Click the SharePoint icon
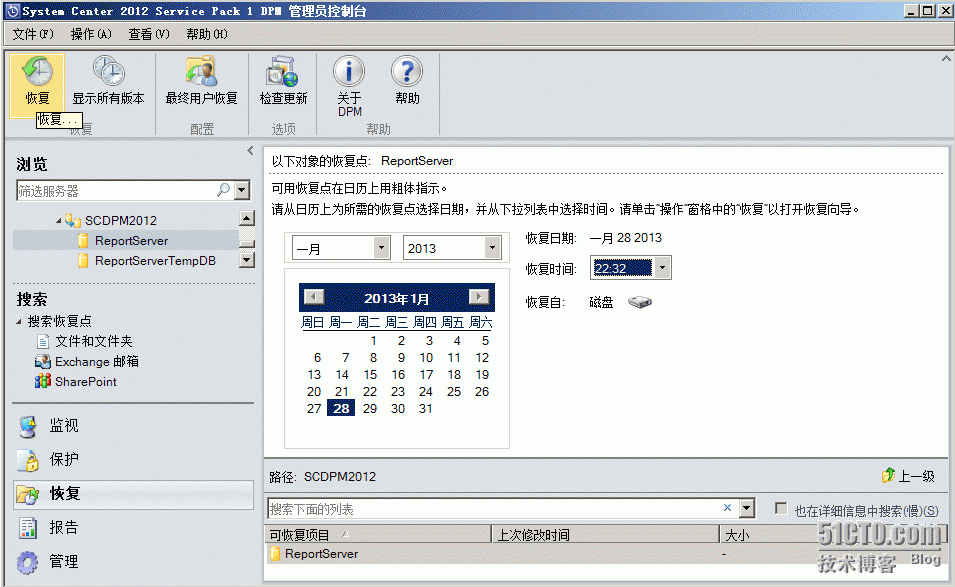The height and width of the screenshot is (587, 955). click(x=43, y=382)
